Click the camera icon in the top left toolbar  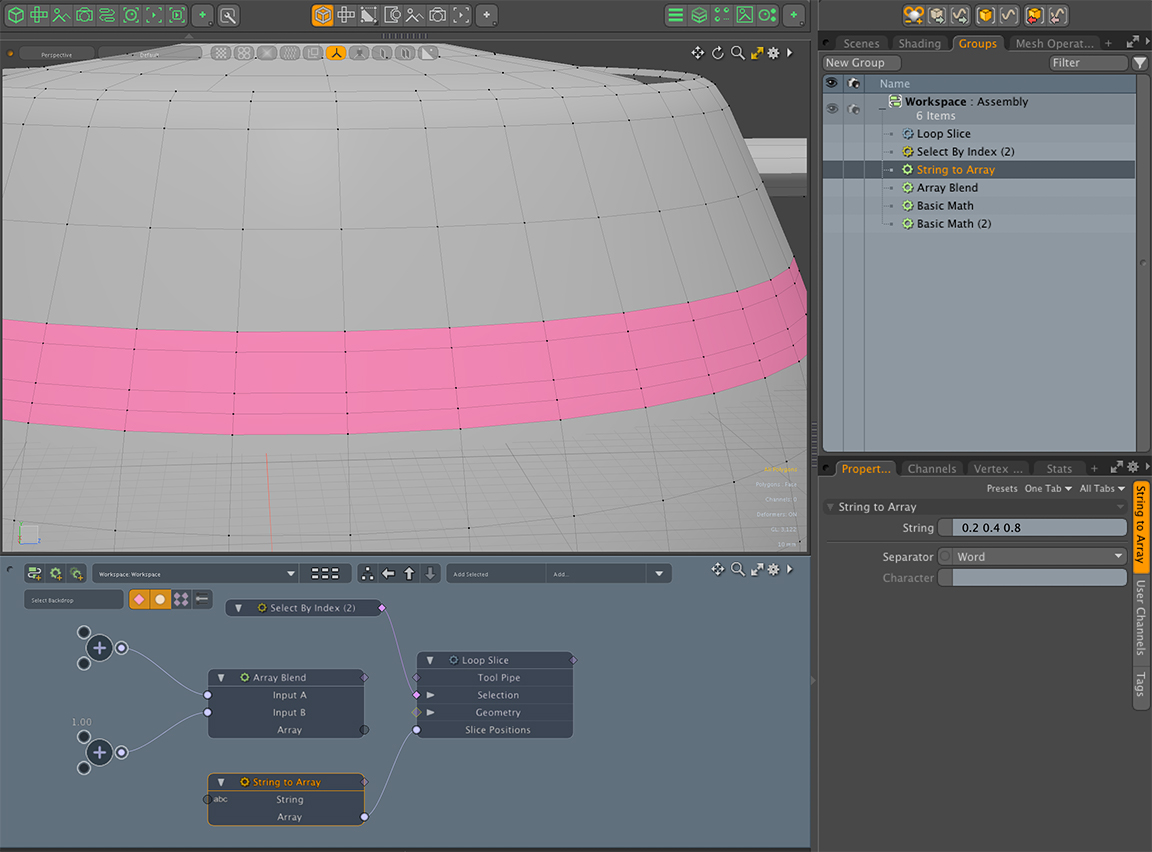pyautogui.click(x=84, y=15)
